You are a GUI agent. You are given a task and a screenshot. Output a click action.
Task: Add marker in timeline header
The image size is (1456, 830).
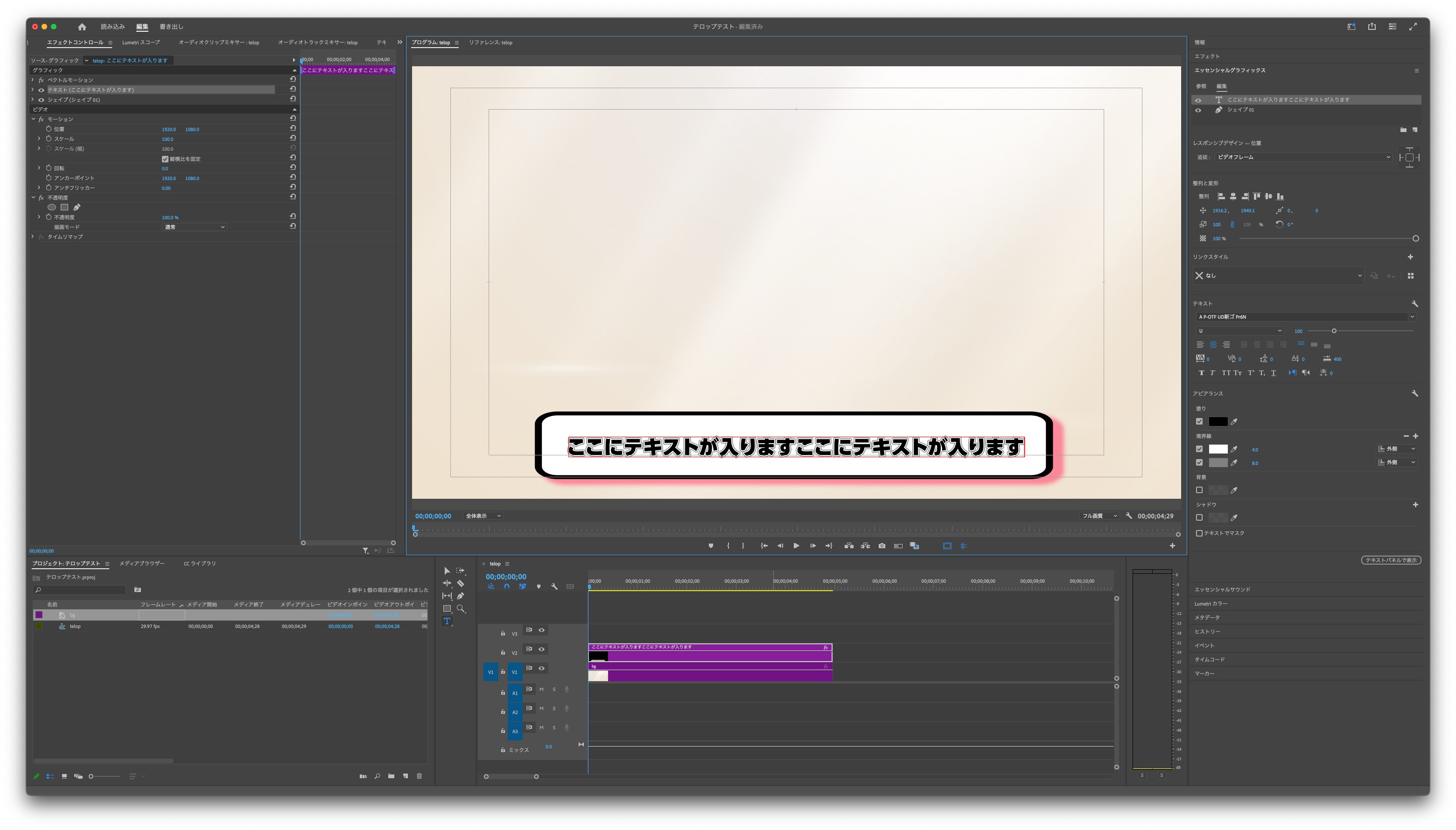pyautogui.click(x=538, y=586)
